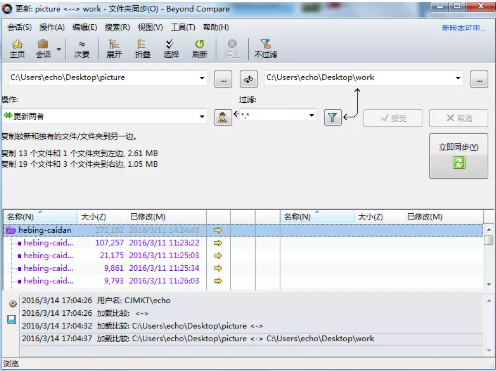Sort right pane by 名称(N) column

point(317,217)
